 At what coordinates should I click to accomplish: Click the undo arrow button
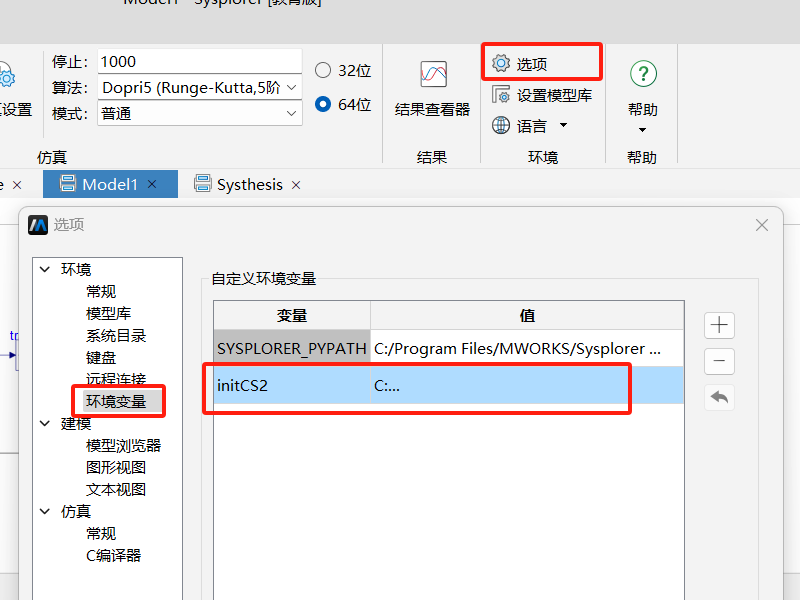(719, 397)
